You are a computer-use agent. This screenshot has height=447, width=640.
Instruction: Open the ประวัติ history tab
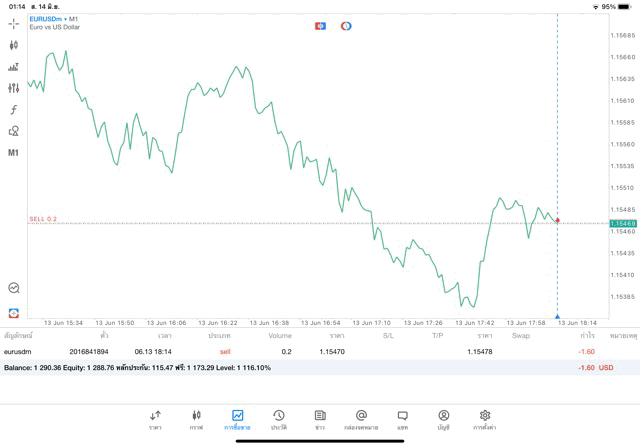(279, 419)
